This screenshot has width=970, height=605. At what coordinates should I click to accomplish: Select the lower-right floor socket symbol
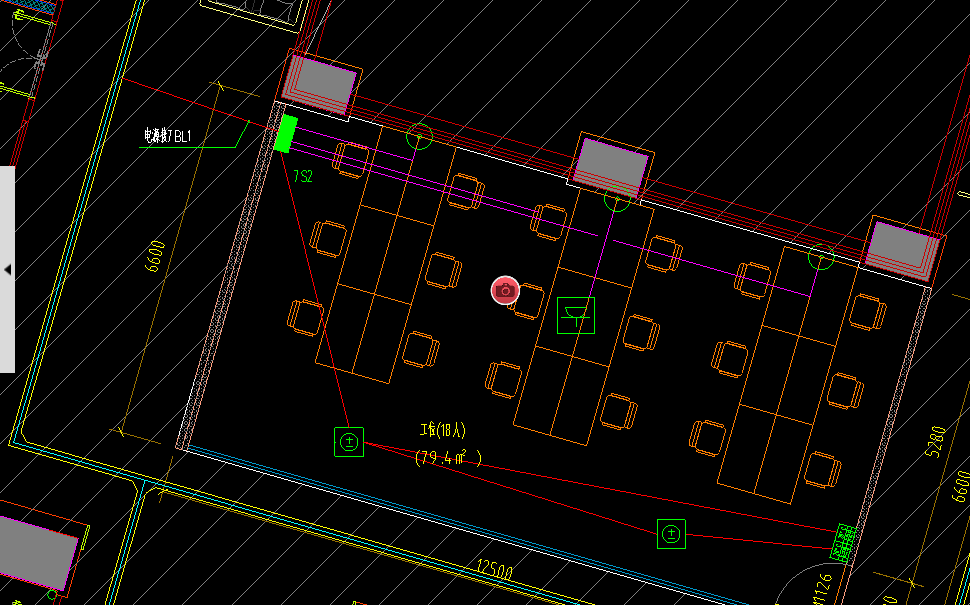(671, 534)
